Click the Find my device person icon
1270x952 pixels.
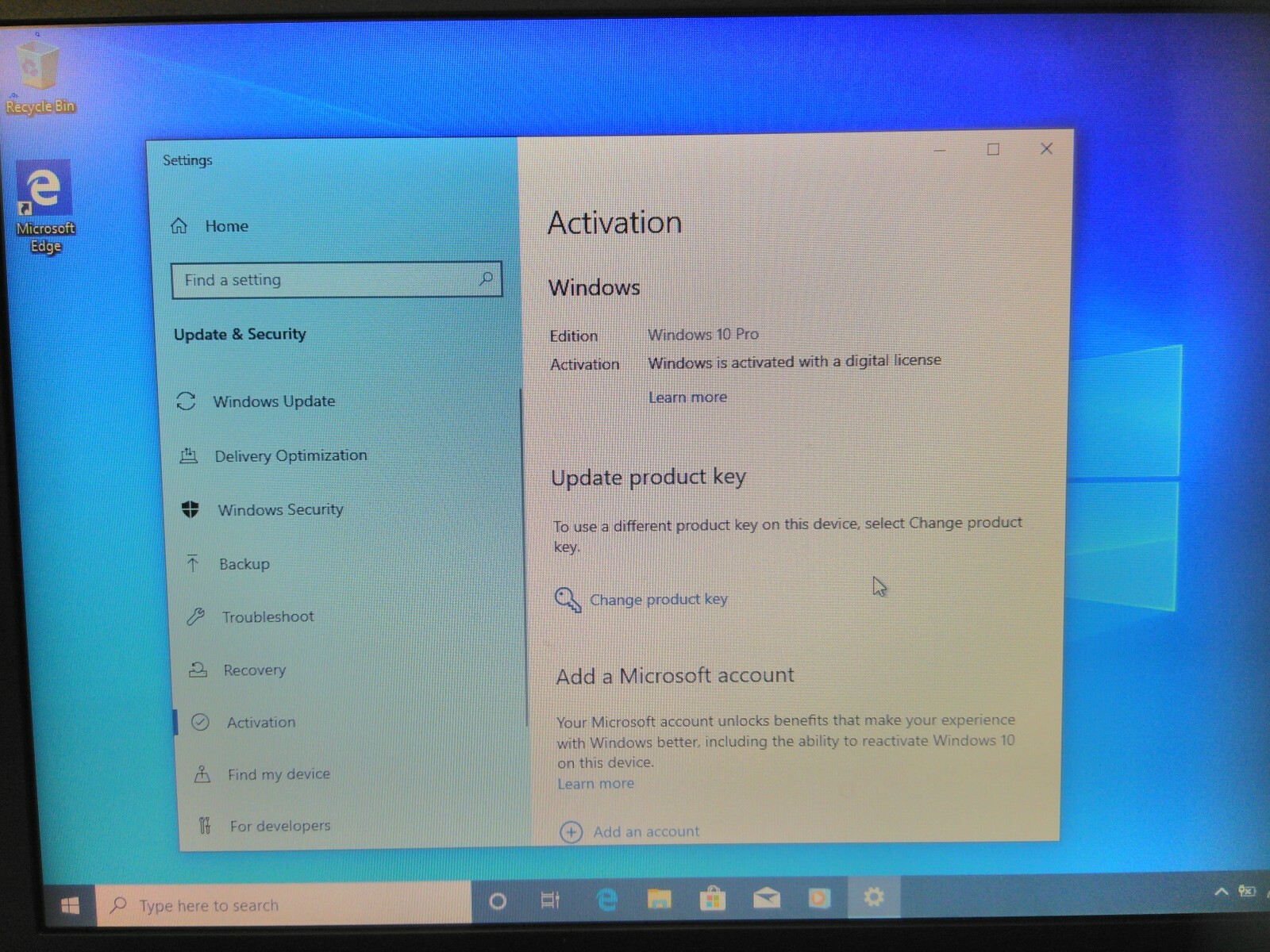pos(202,774)
